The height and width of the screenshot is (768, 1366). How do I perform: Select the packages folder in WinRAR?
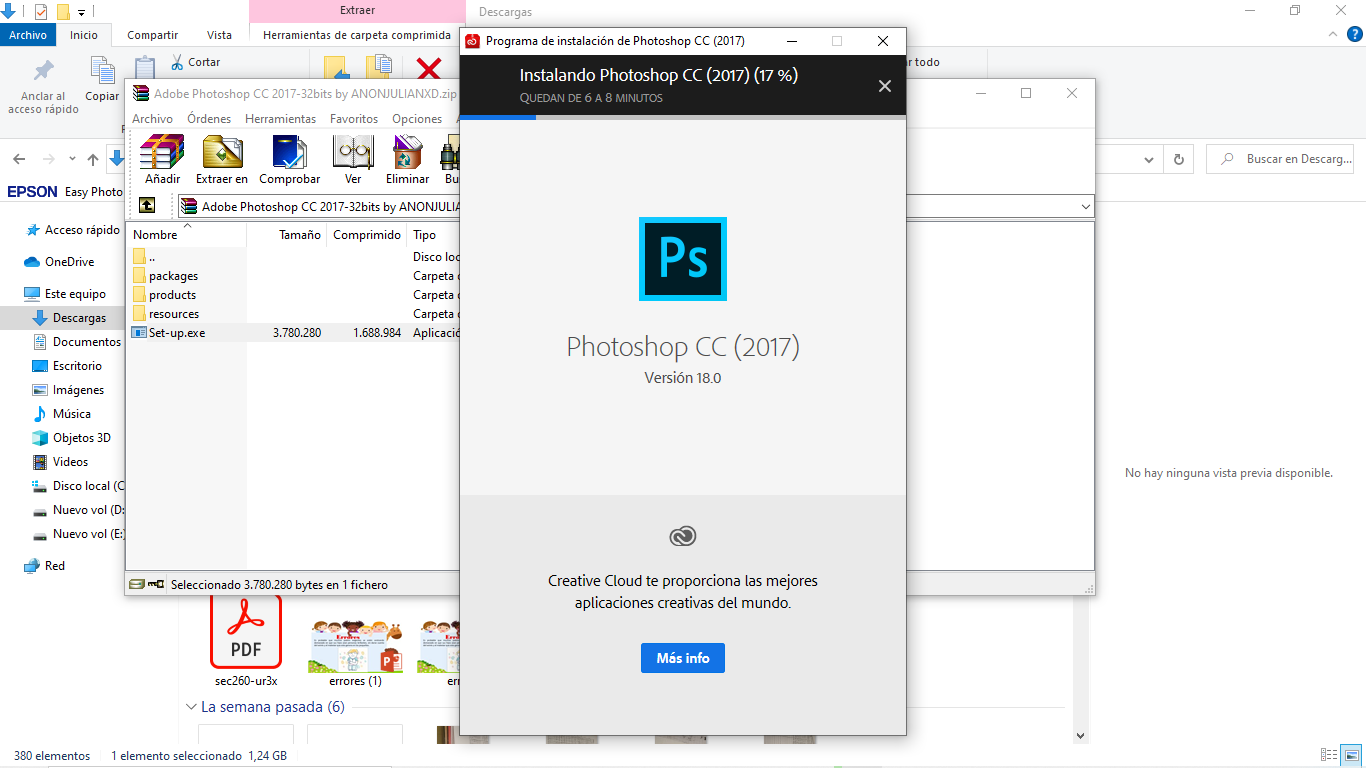pos(173,276)
